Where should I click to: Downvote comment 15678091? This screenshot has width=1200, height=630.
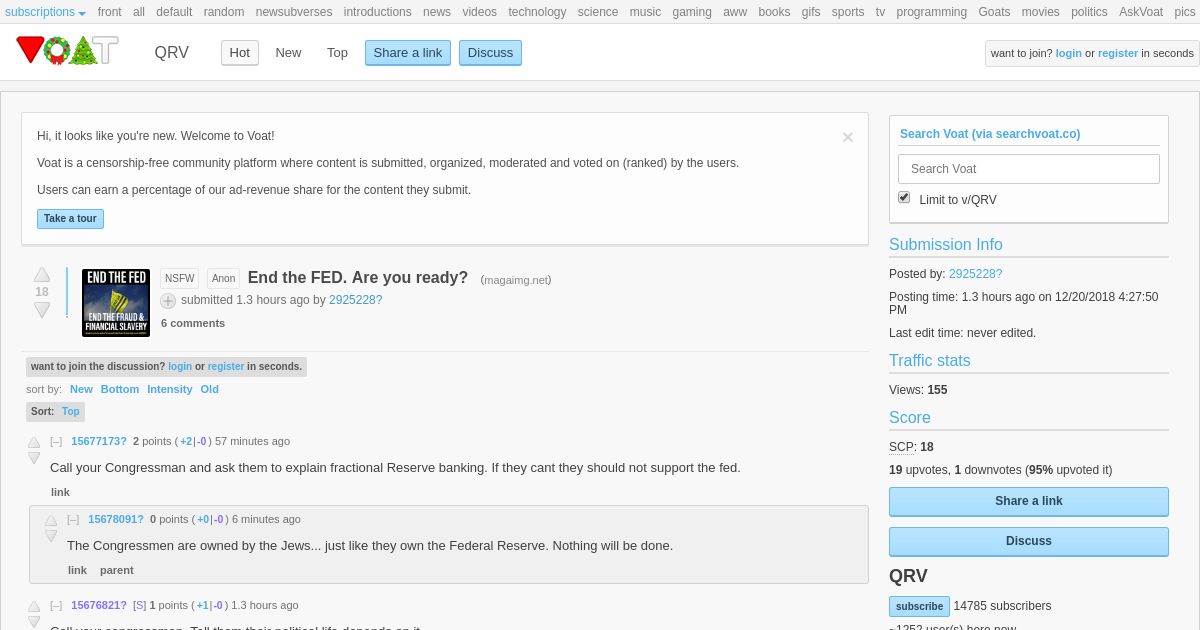click(51, 536)
